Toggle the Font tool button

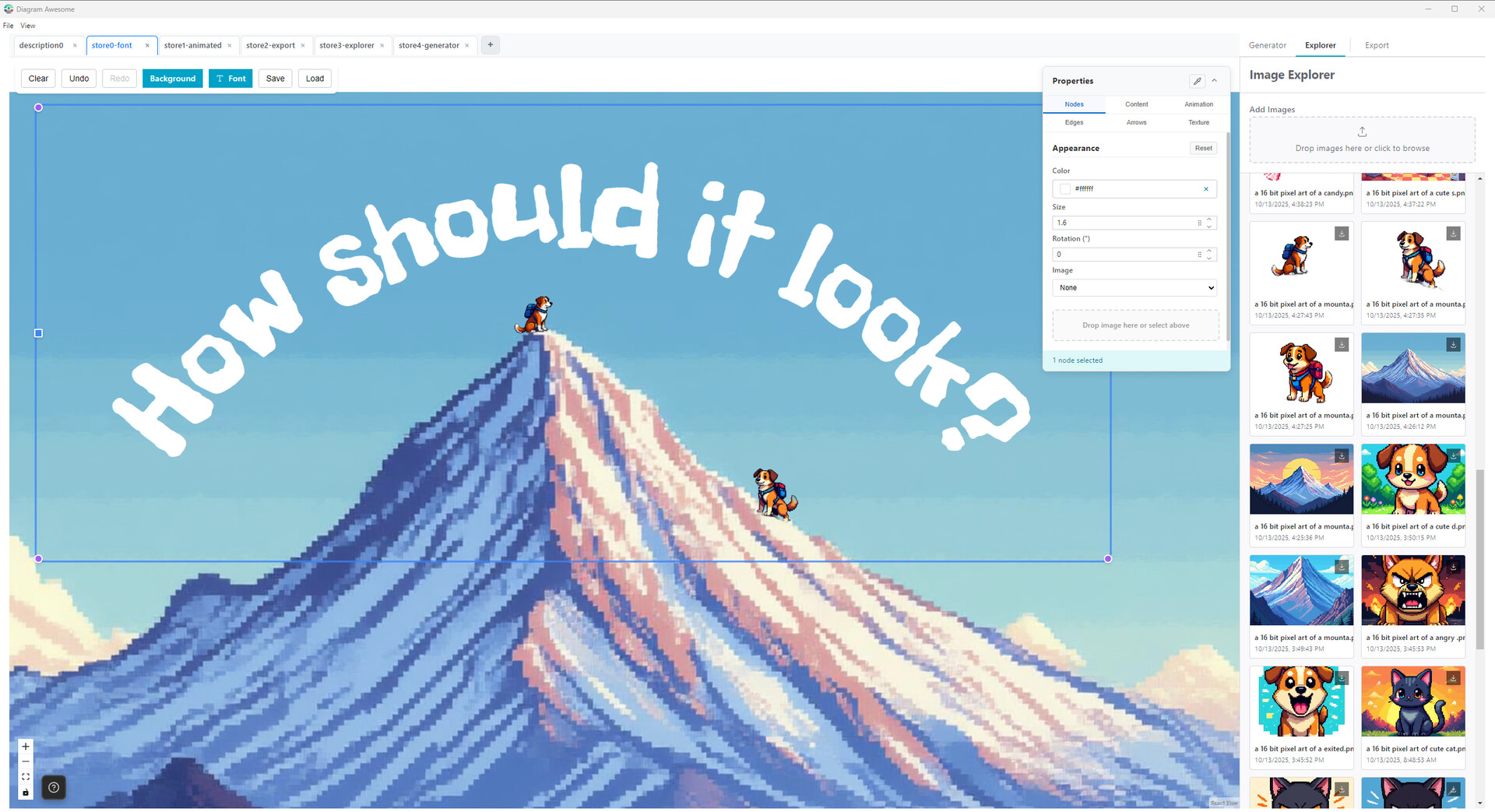(230, 79)
